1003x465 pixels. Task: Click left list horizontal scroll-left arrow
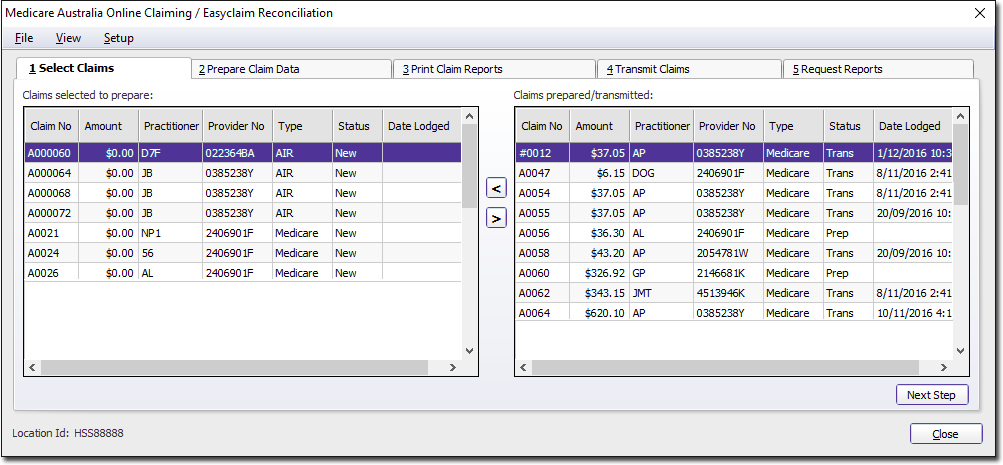pyautogui.click(x=32, y=367)
